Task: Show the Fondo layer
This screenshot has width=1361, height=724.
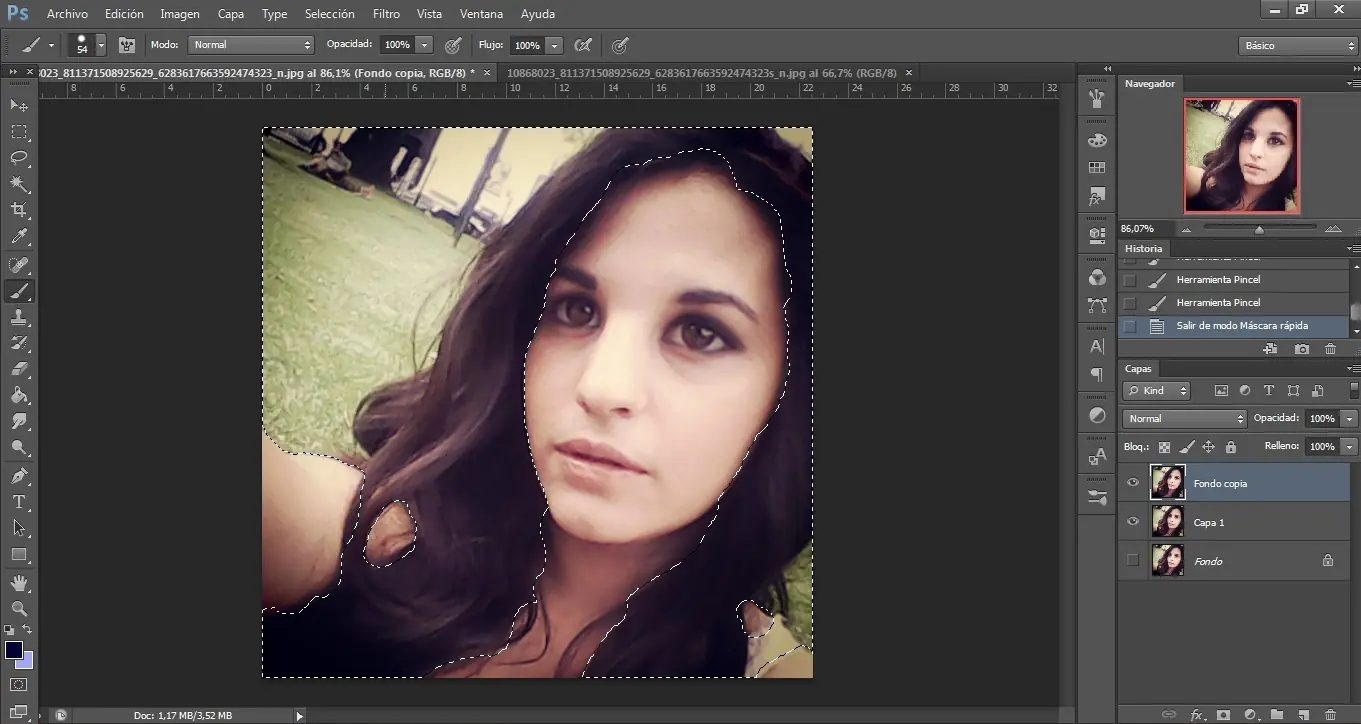Action: [1133, 561]
